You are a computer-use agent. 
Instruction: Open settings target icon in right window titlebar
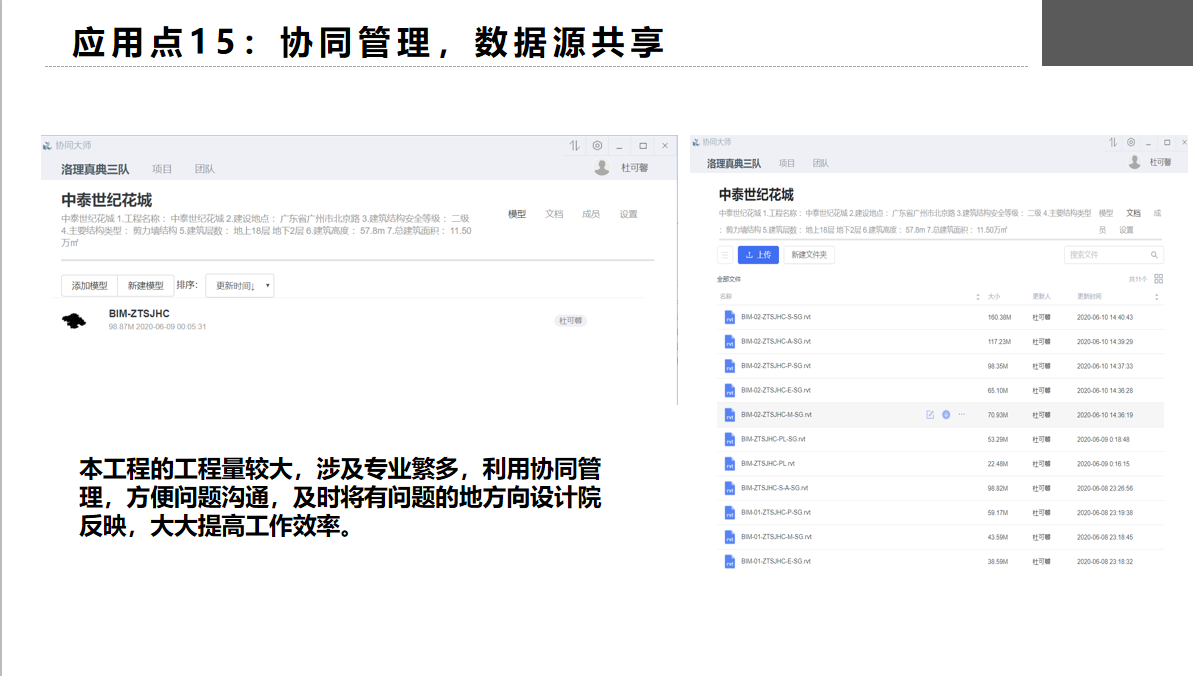[1131, 143]
